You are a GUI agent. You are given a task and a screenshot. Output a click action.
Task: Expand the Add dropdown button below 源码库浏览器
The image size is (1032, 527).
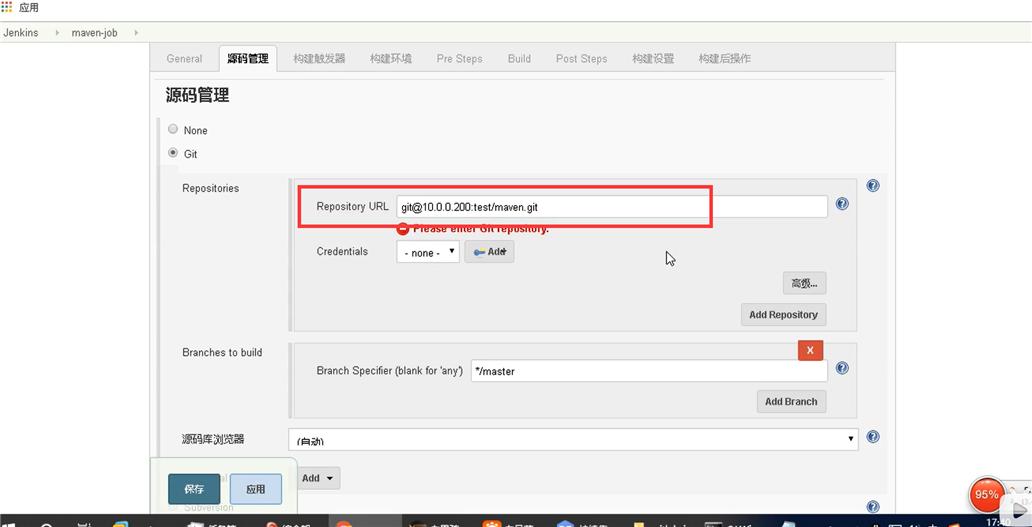319,478
